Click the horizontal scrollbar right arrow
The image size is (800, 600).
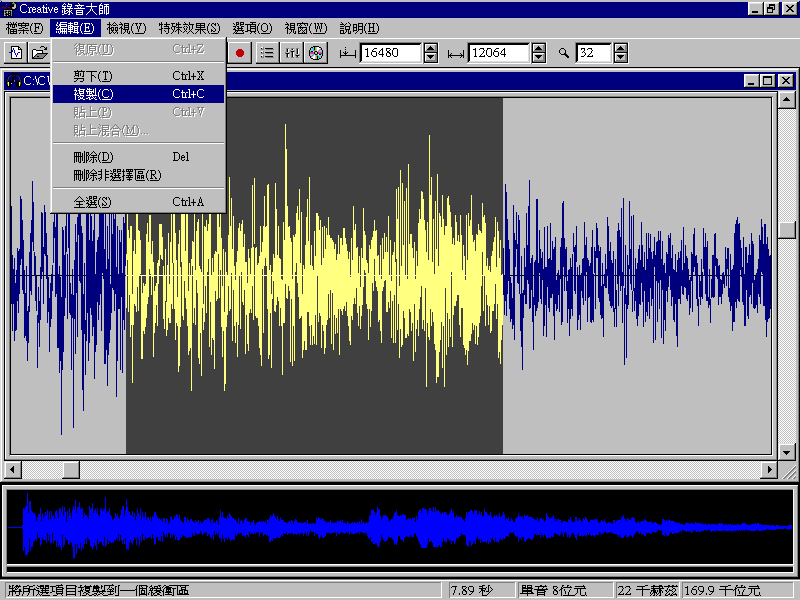(x=769, y=469)
